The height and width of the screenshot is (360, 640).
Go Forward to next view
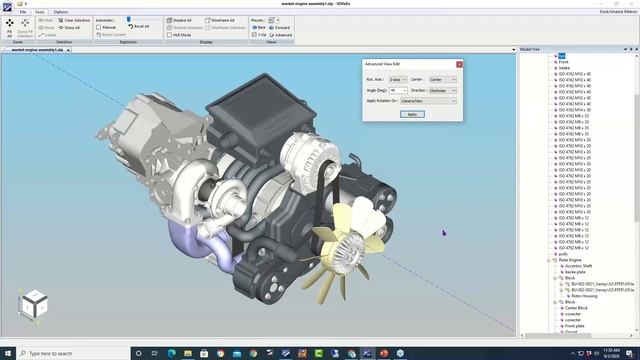tap(280, 27)
